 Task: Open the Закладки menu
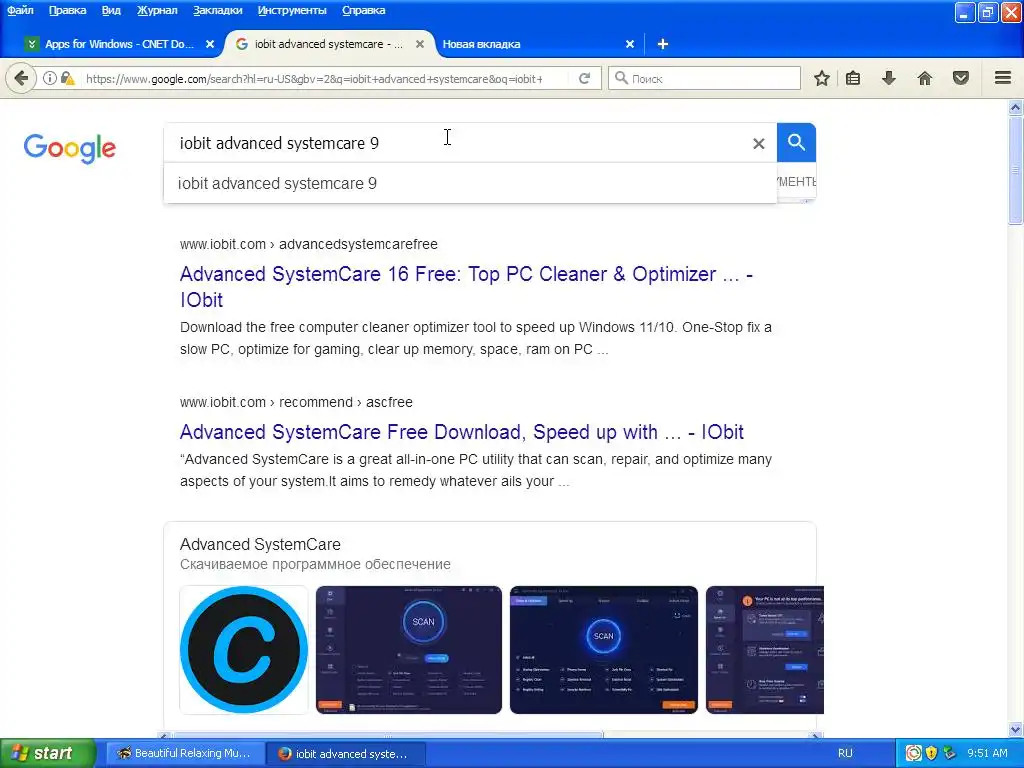click(217, 10)
